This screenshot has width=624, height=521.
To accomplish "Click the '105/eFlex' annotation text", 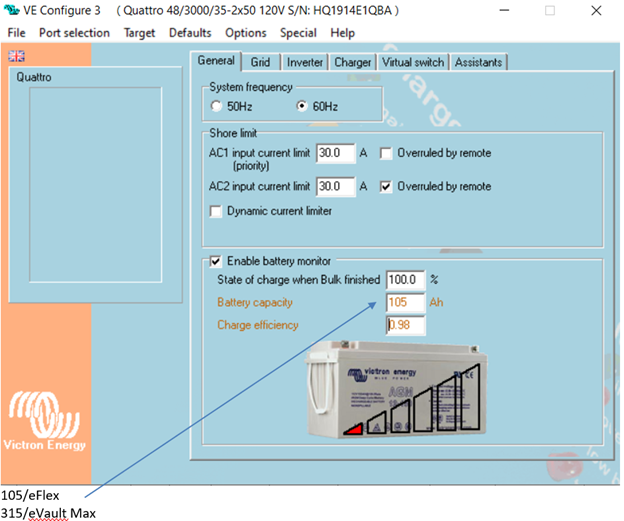I will coord(30,496).
